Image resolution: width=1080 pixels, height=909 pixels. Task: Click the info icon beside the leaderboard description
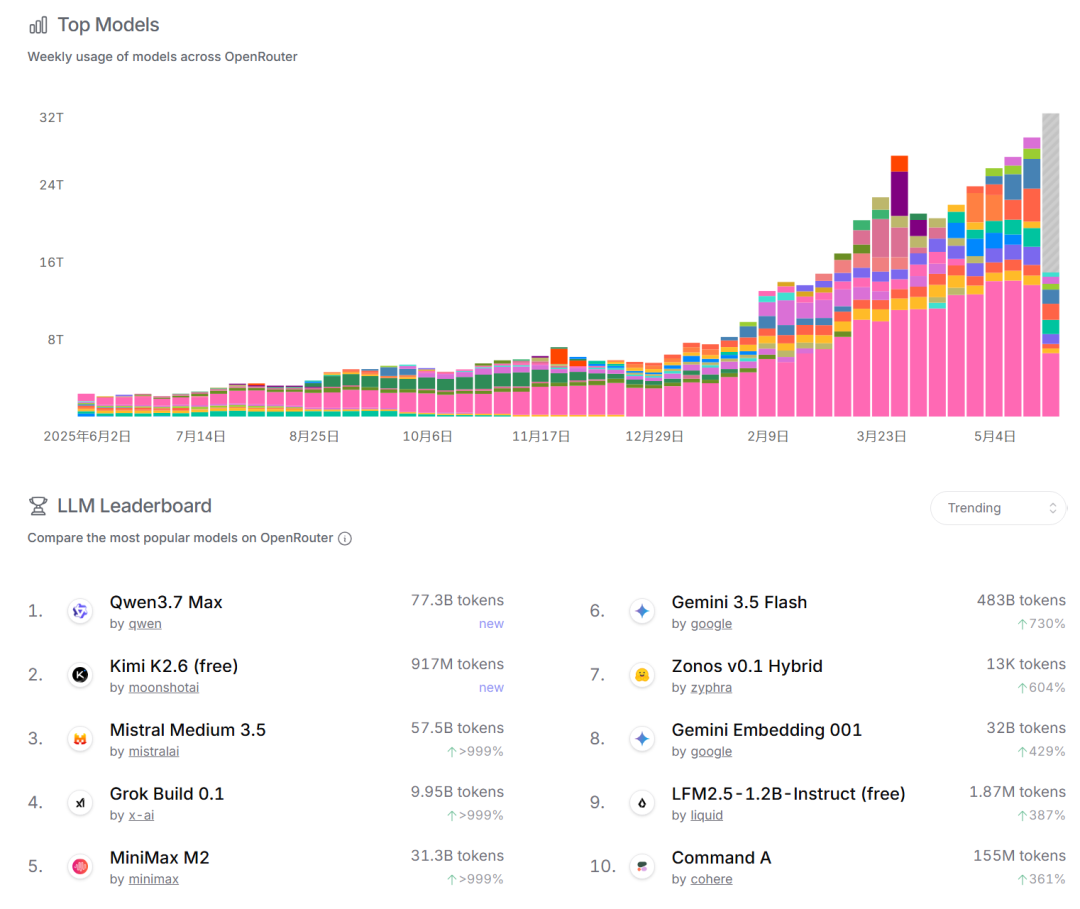[345, 539]
